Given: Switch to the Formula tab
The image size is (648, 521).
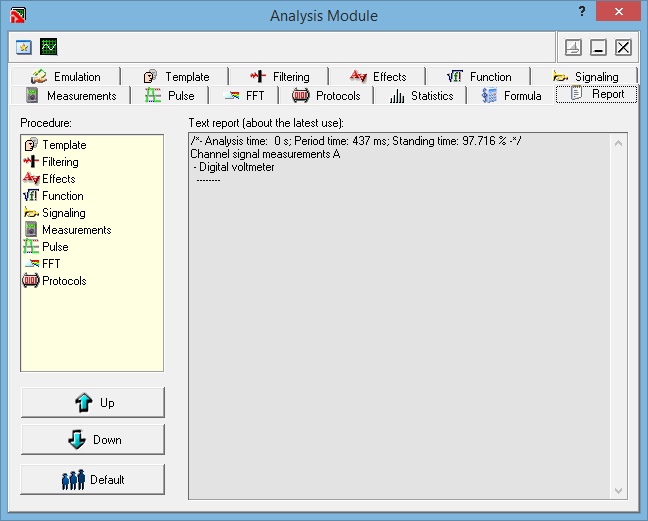Looking at the screenshot, I should coord(512,96).
